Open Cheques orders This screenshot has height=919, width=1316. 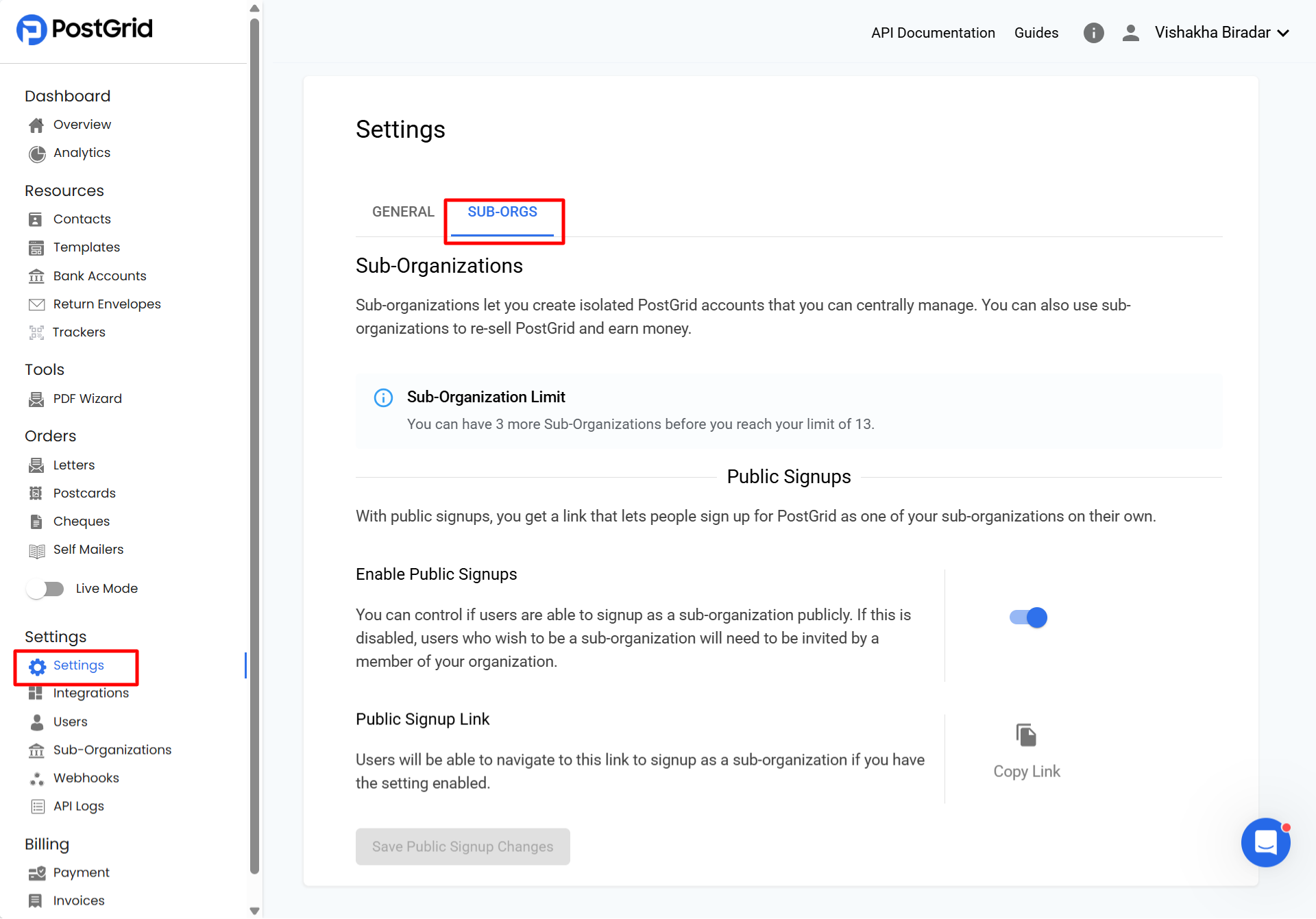[x=82, y=522]
